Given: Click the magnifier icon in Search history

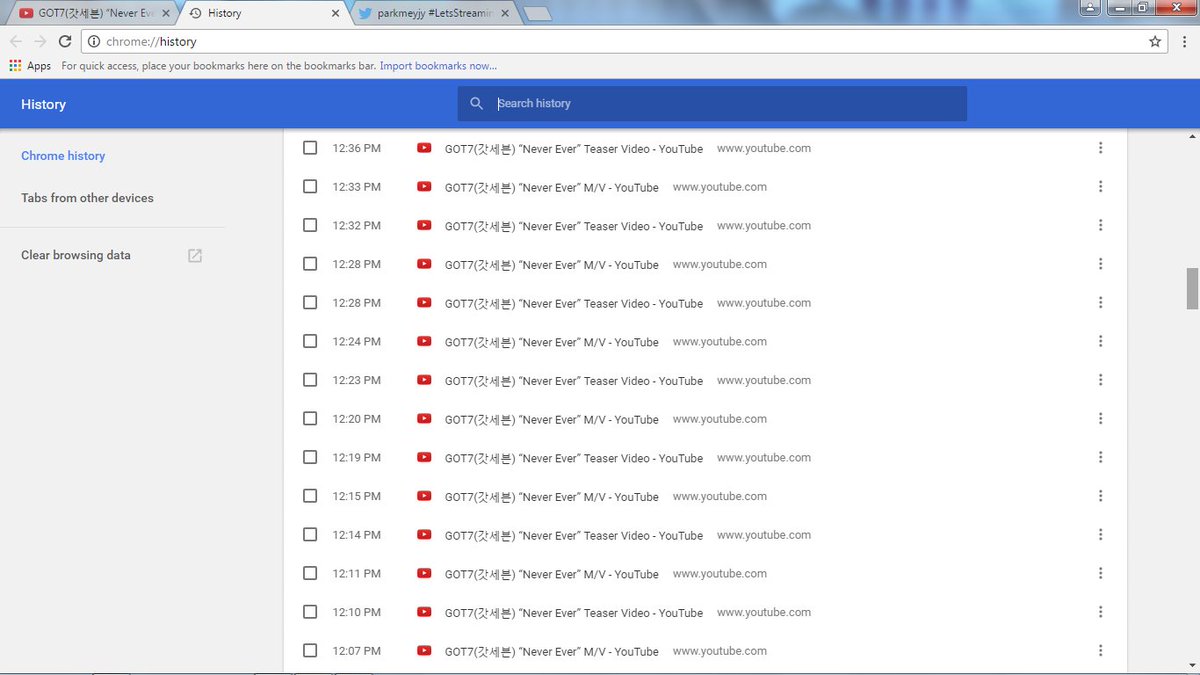Looking at the screenshot, I should [x=477, y=103].
